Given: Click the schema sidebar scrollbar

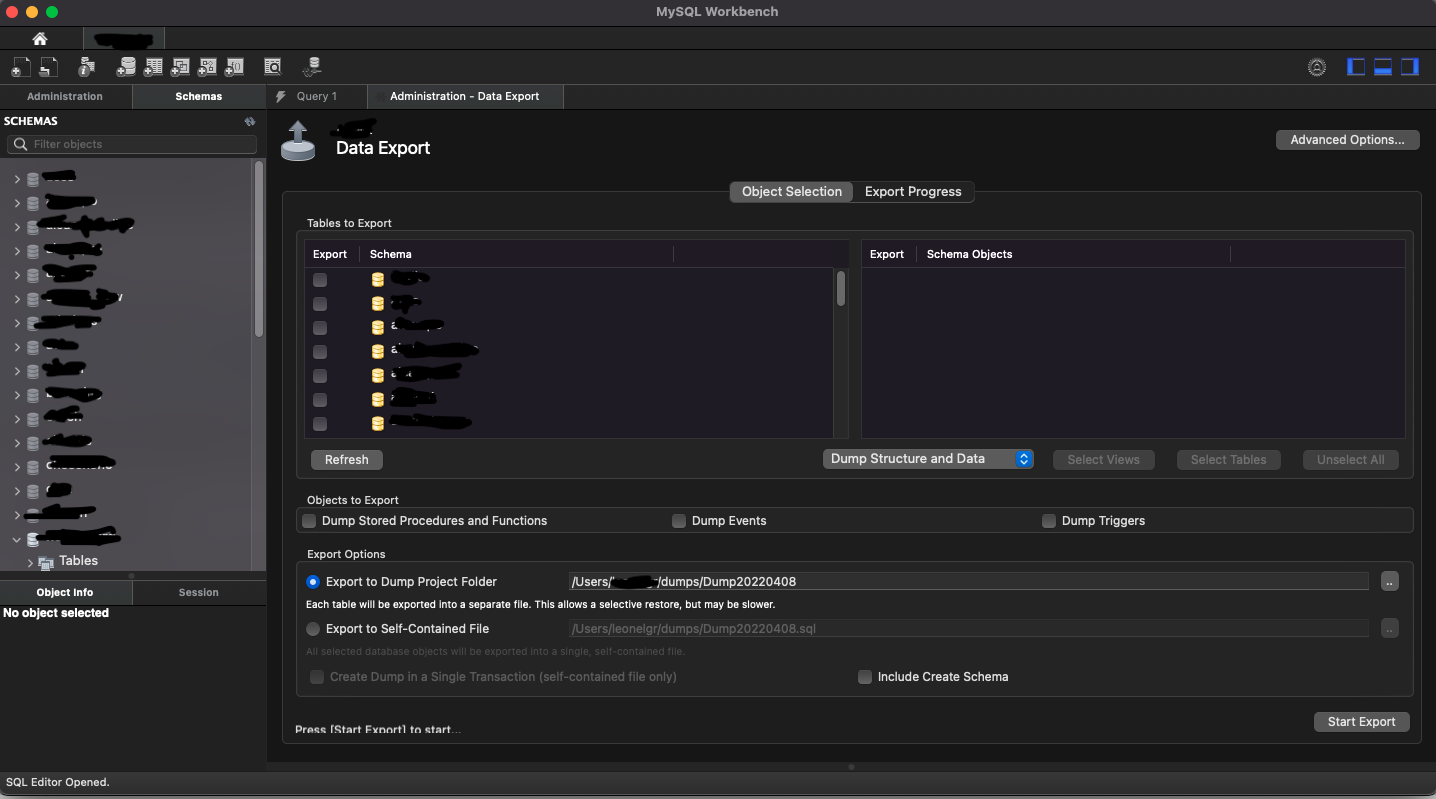Looking at the screenshot, I should click(x=260, y=250).
